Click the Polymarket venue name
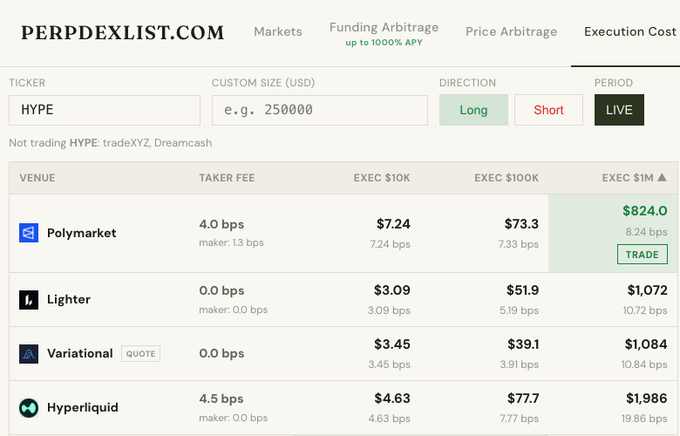Viewport: 680px width, 436px height. [x=82, y=233]
